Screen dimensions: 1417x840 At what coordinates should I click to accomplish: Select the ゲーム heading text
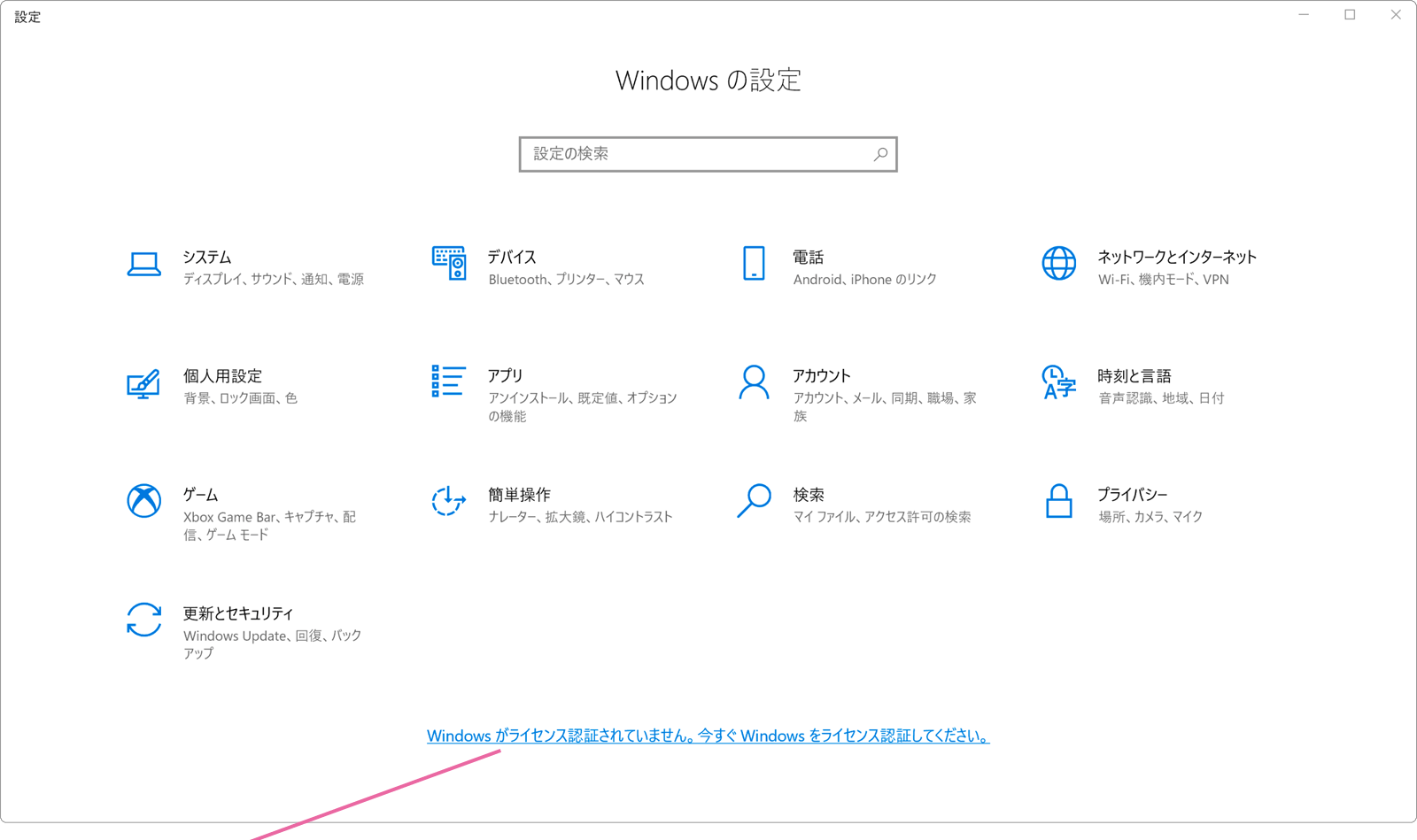click(200, 495)
